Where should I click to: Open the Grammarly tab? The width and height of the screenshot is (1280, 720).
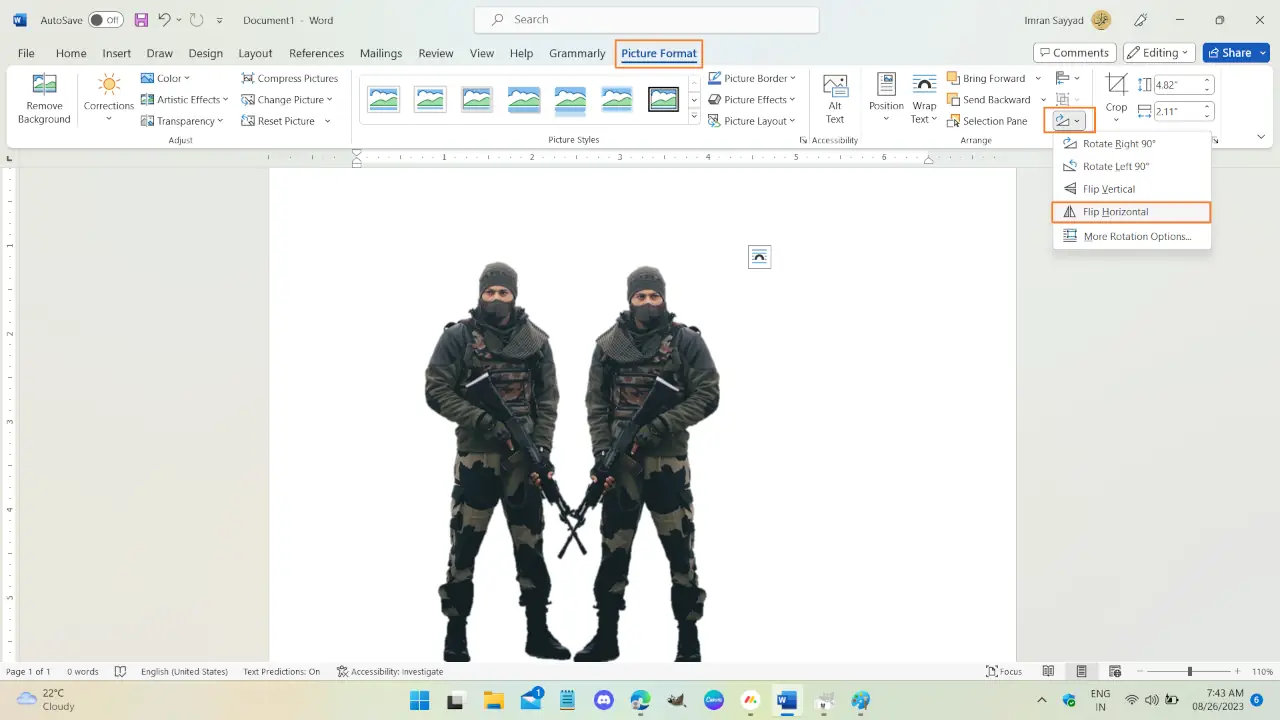click(577, 53)
